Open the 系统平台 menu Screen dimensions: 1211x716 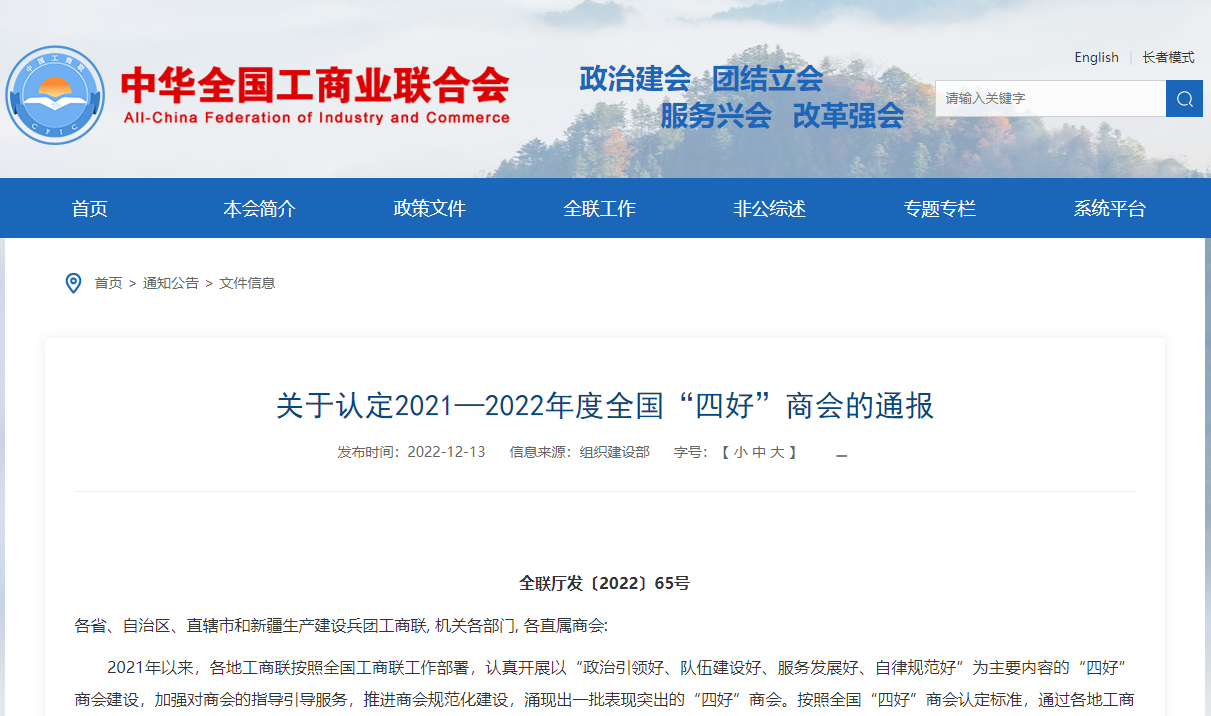point(1109,209)
